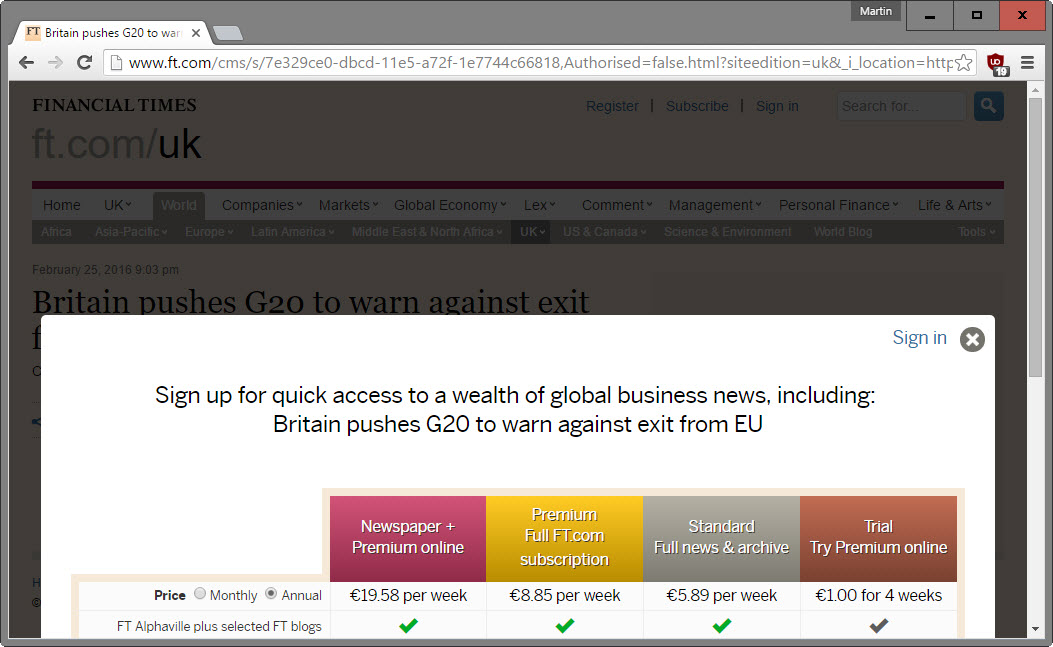
Task: Choose the Standard Full news & archive plan
Action: [x=721, y=538]
